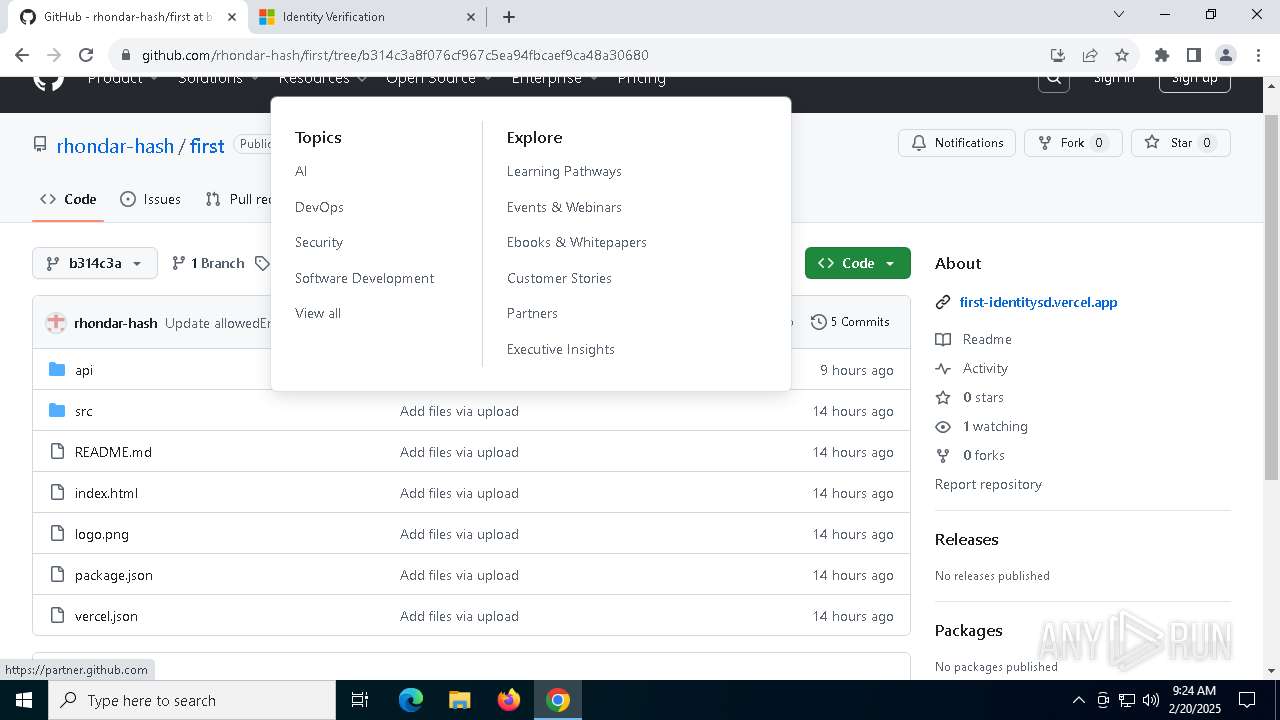This screenshot has width=1280, height=720.
Task: Switch to the Code repository tab
Action: coord(68,199)
